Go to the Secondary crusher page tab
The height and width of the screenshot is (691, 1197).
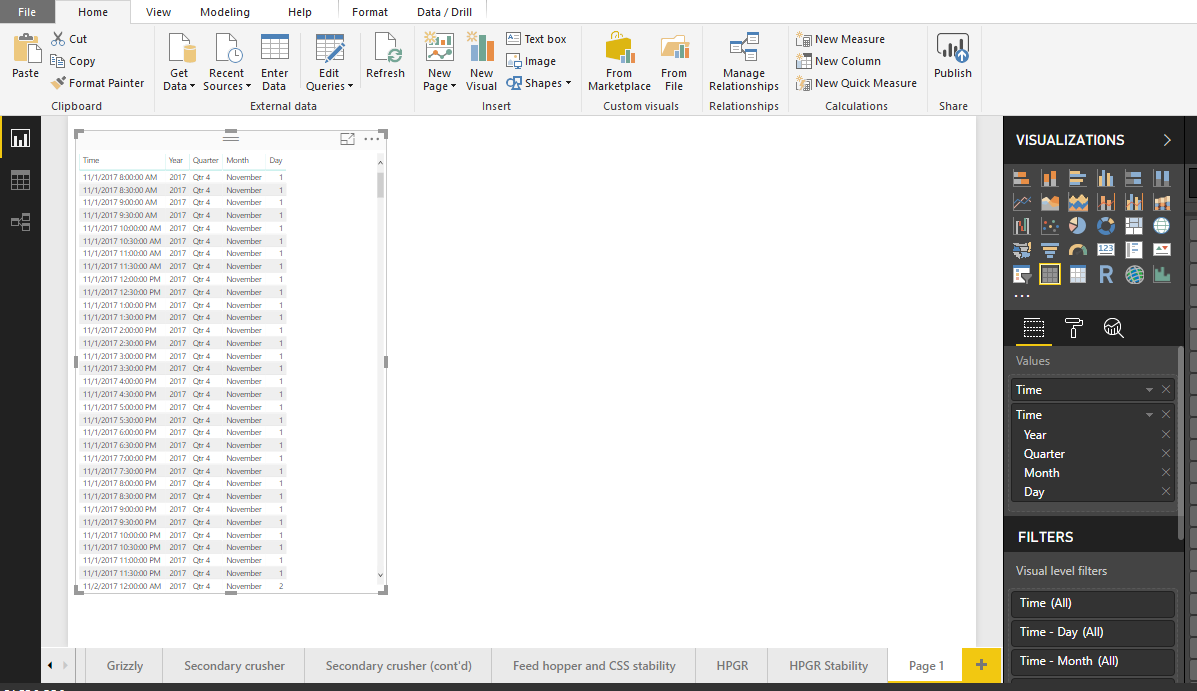(234, 666)
